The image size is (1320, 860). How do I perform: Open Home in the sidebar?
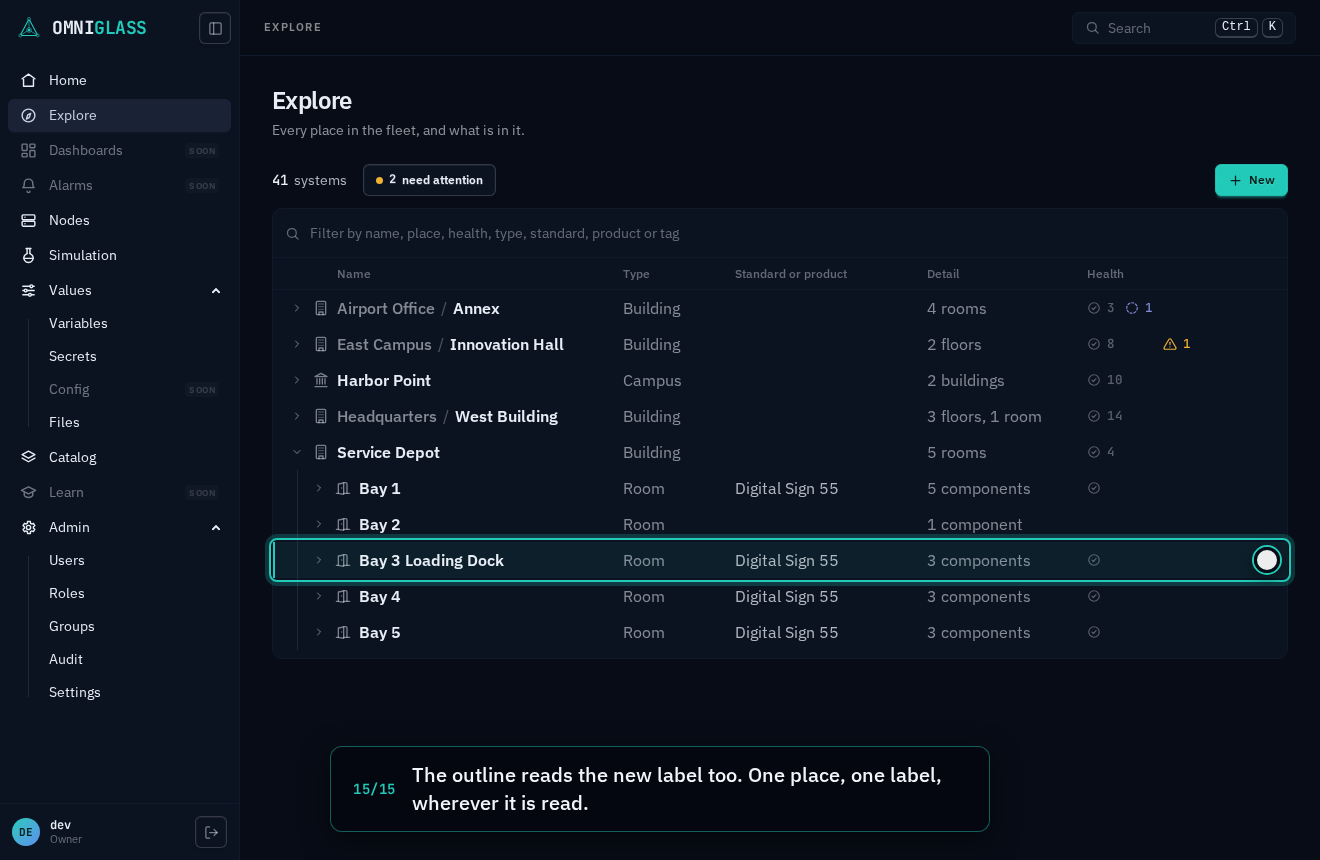tap(119, 80)
